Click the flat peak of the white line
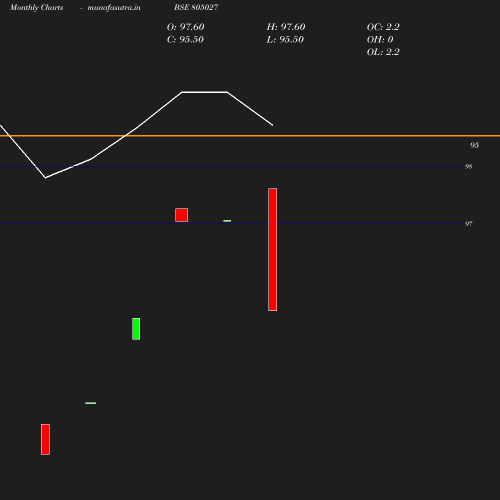 click(205, 92)
